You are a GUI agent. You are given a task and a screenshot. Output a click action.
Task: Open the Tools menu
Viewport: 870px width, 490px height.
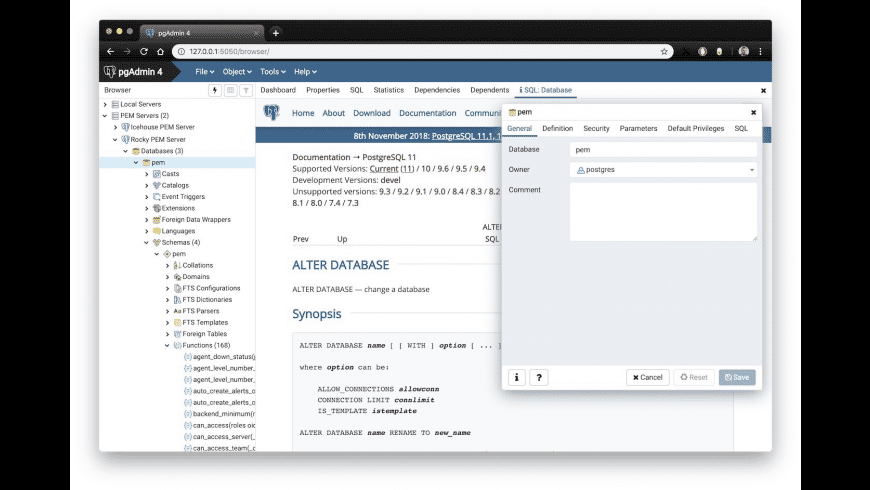pyautogui.click(x=272, y=72)
